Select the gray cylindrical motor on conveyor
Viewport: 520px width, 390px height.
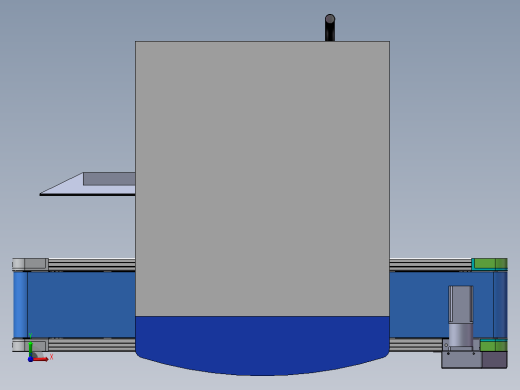(461, 317)
